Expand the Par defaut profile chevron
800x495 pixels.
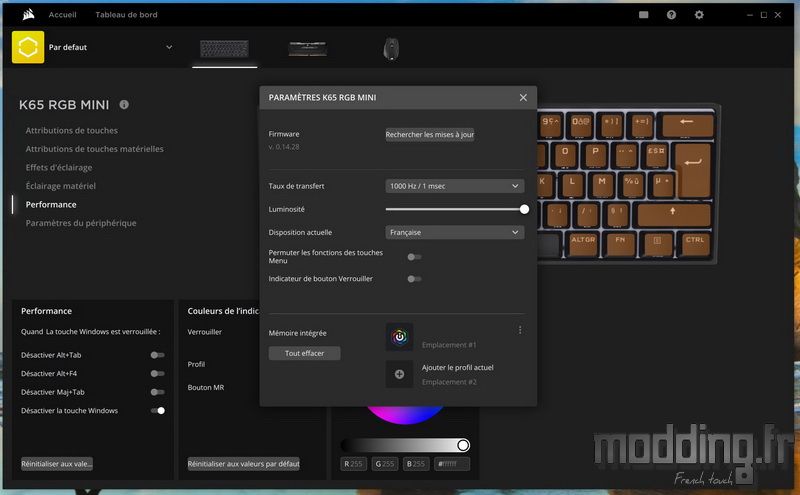[x=169, y=47]
